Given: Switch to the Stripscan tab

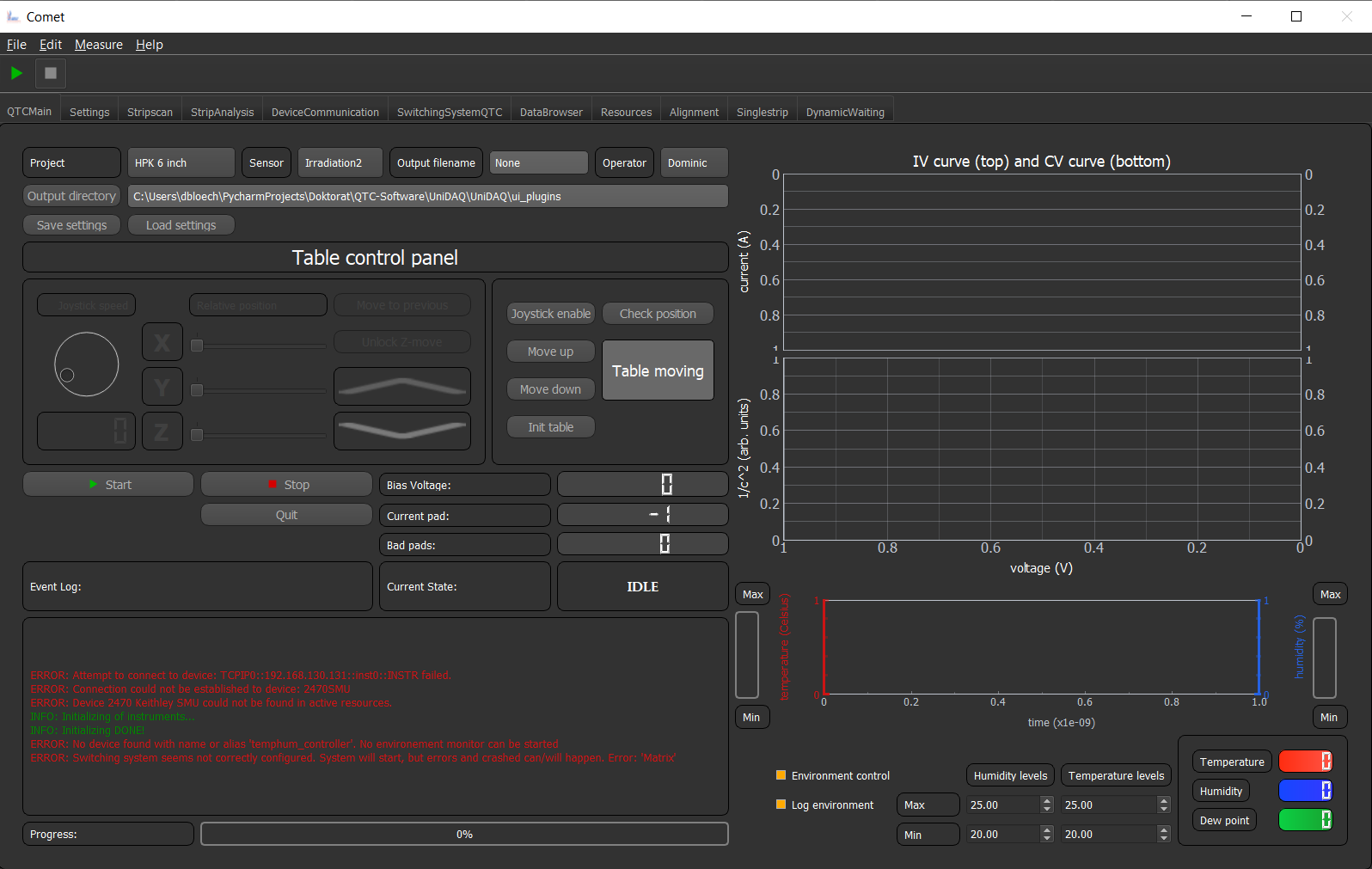Looking at the screenshot, I should tap(150, 113).
